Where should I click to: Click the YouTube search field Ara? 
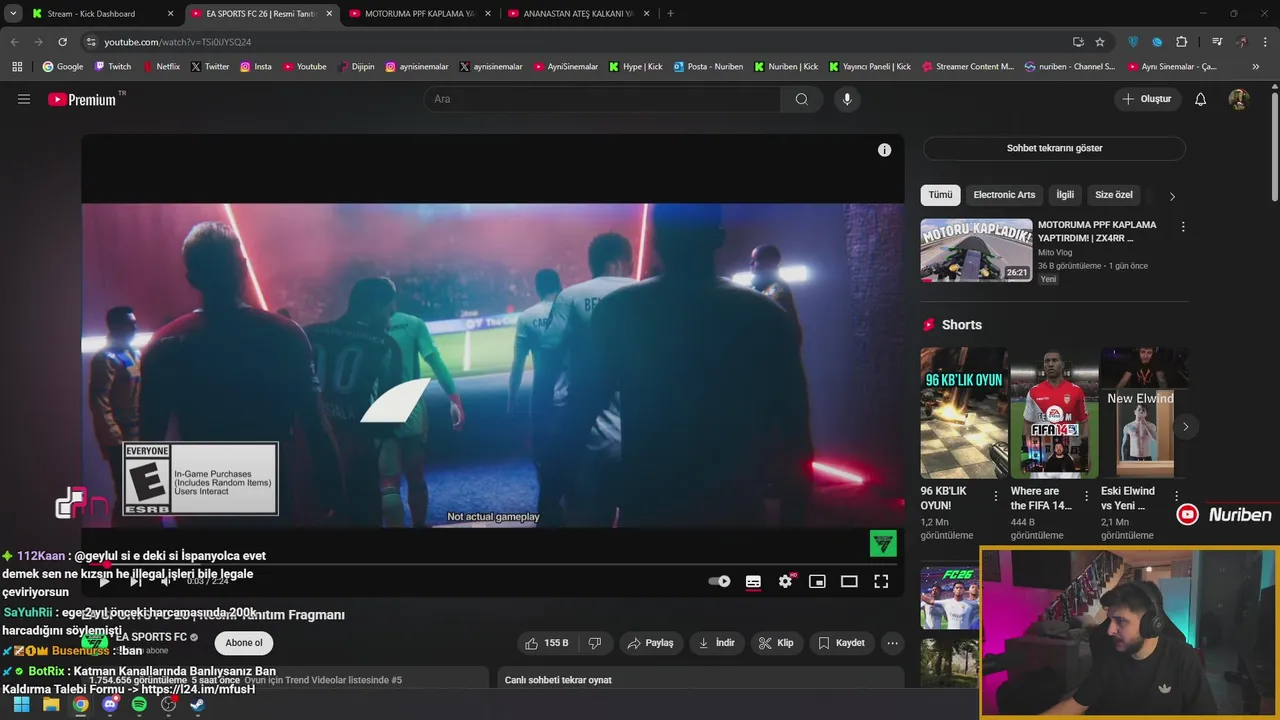click(x=602, y=99)
